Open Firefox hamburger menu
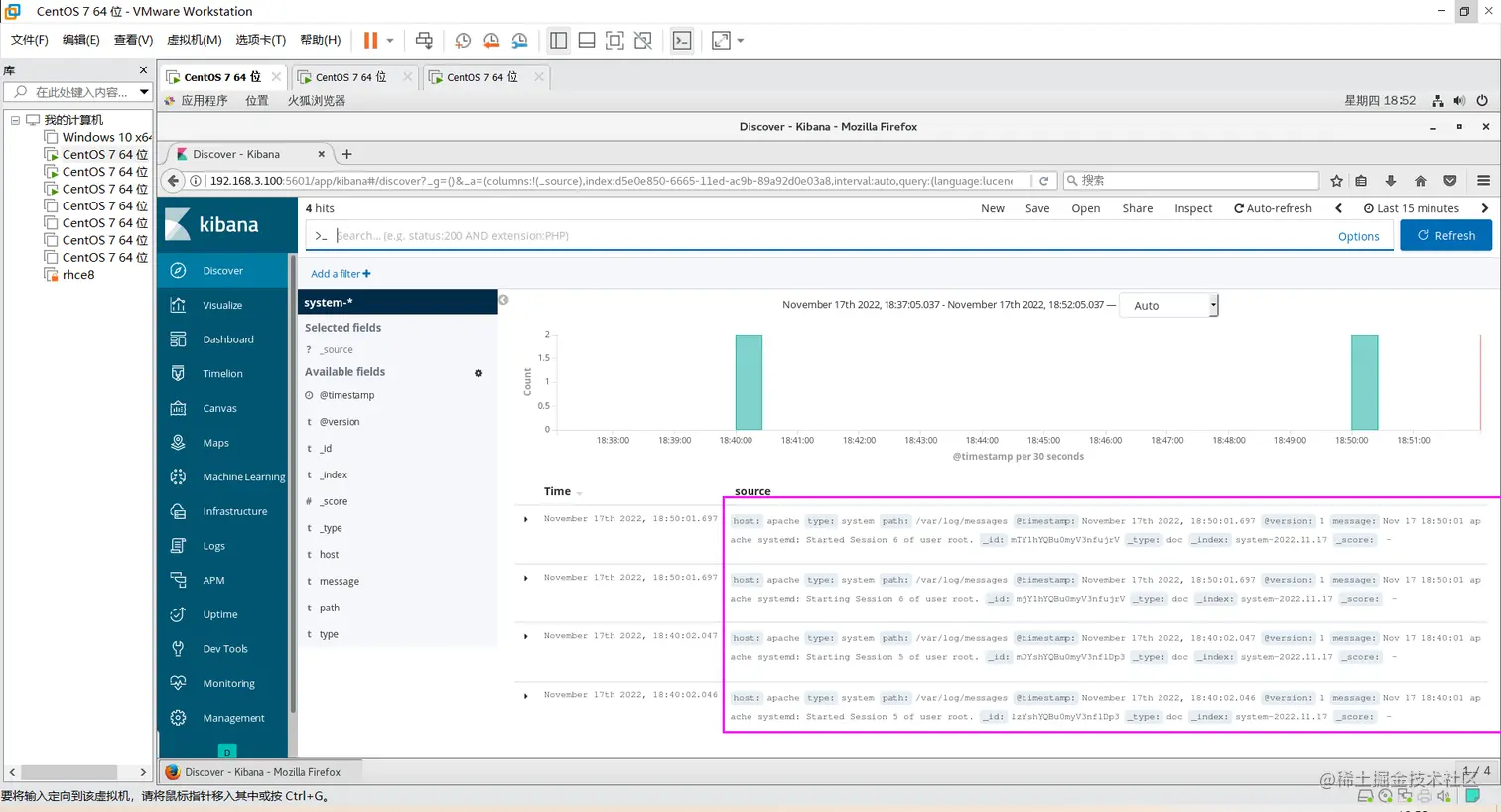Image resolution: width=1501 pixels, height=812 pixels. (1483, 181)
